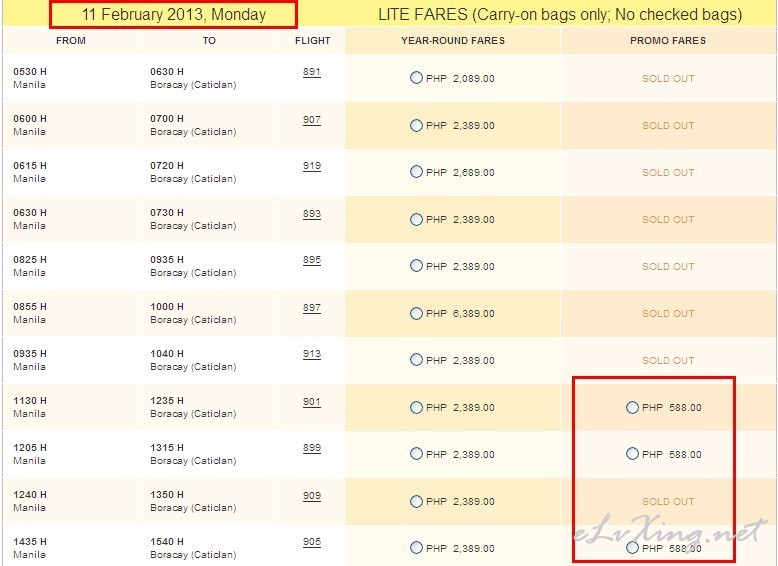The image size is (778, 566).
Task: Click the 1350 H arrival time
Action: click(167, 495)
